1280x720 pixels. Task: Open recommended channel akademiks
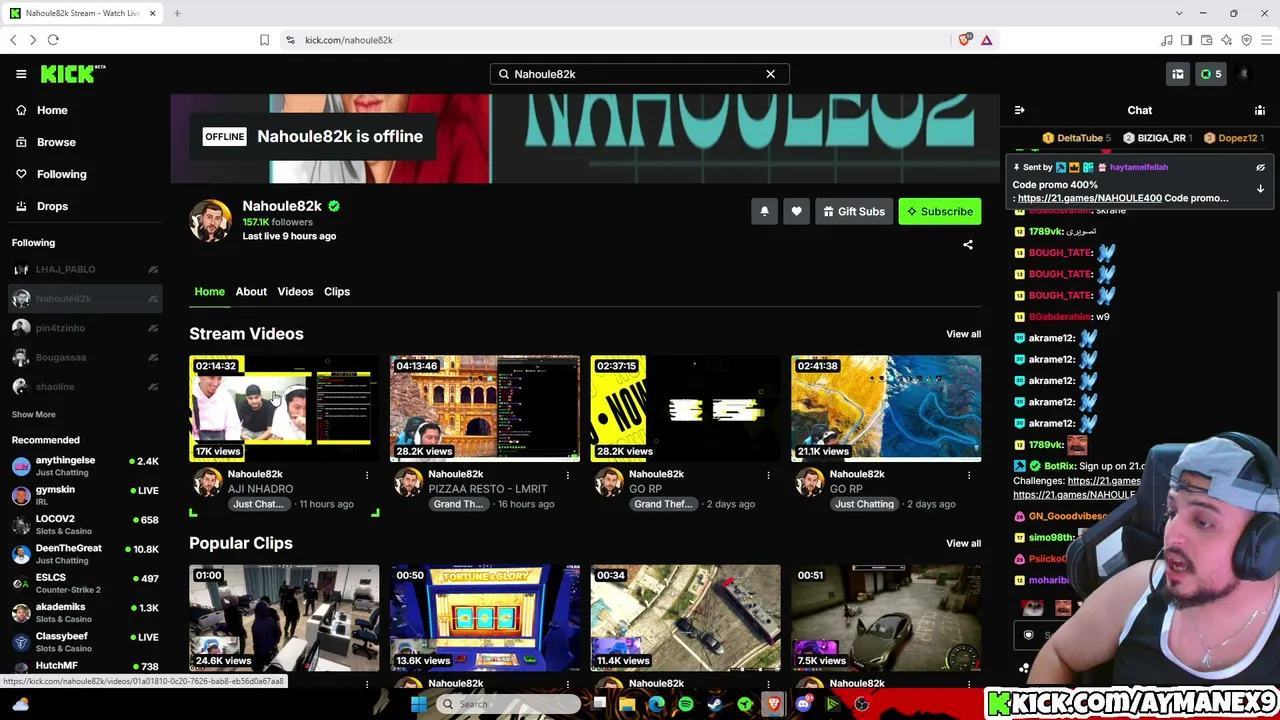pos(85,612)
